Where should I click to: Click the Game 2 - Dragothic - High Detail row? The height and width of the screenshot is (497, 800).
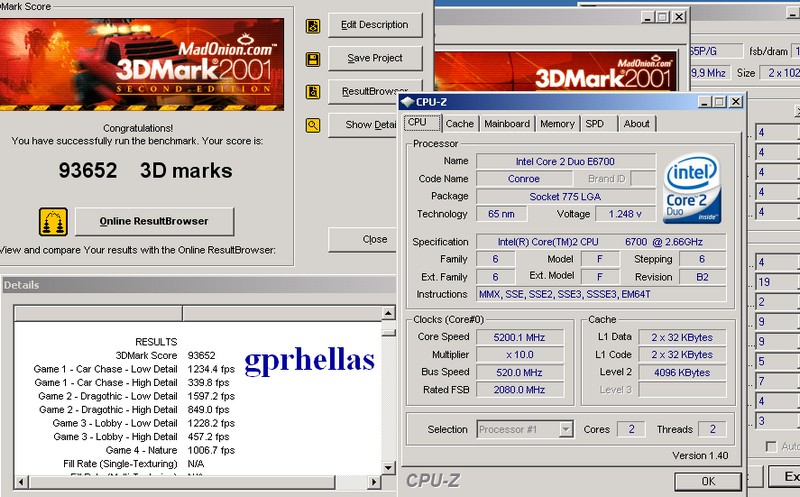click(134, 410)
